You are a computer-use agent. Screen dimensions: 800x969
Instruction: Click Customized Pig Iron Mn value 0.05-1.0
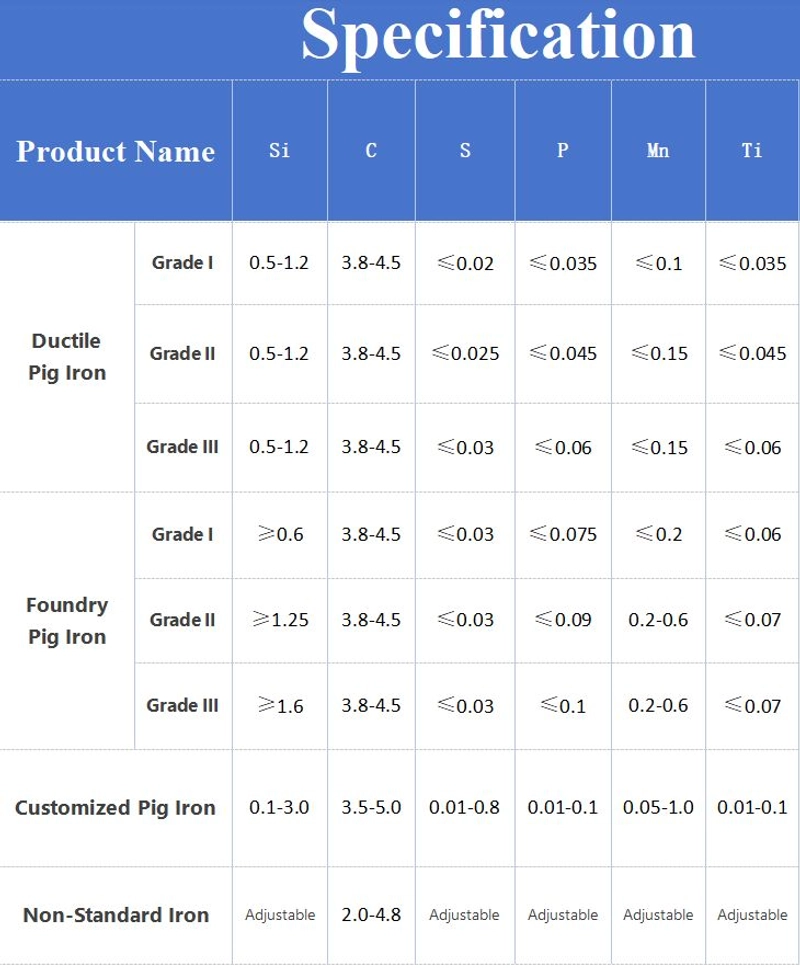pos(658,807)
